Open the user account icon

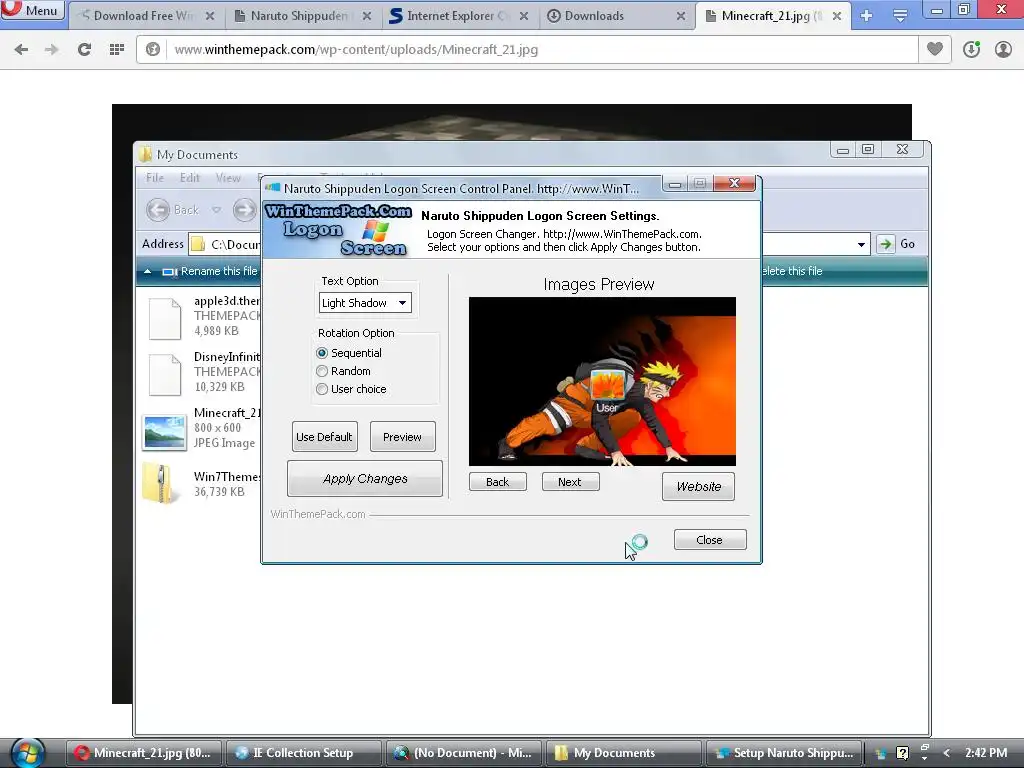click(x=1003, y=49)
